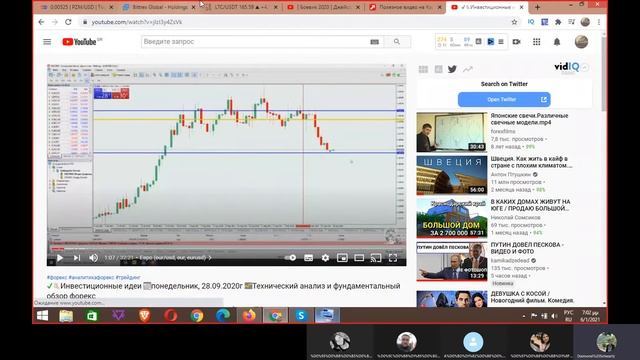Viewport: 640px width, 360px height.
Task: Launch Firefox from the taskbar
Action: click(x=249, y=316)
